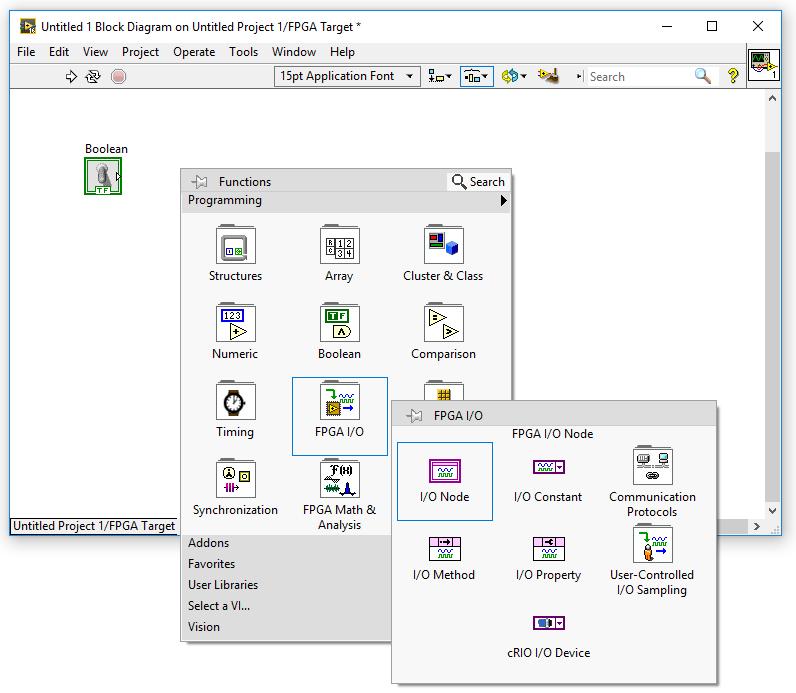
Task: Click in the toolbar Search field
Action: pyautogui.click(x=640, y=77)
